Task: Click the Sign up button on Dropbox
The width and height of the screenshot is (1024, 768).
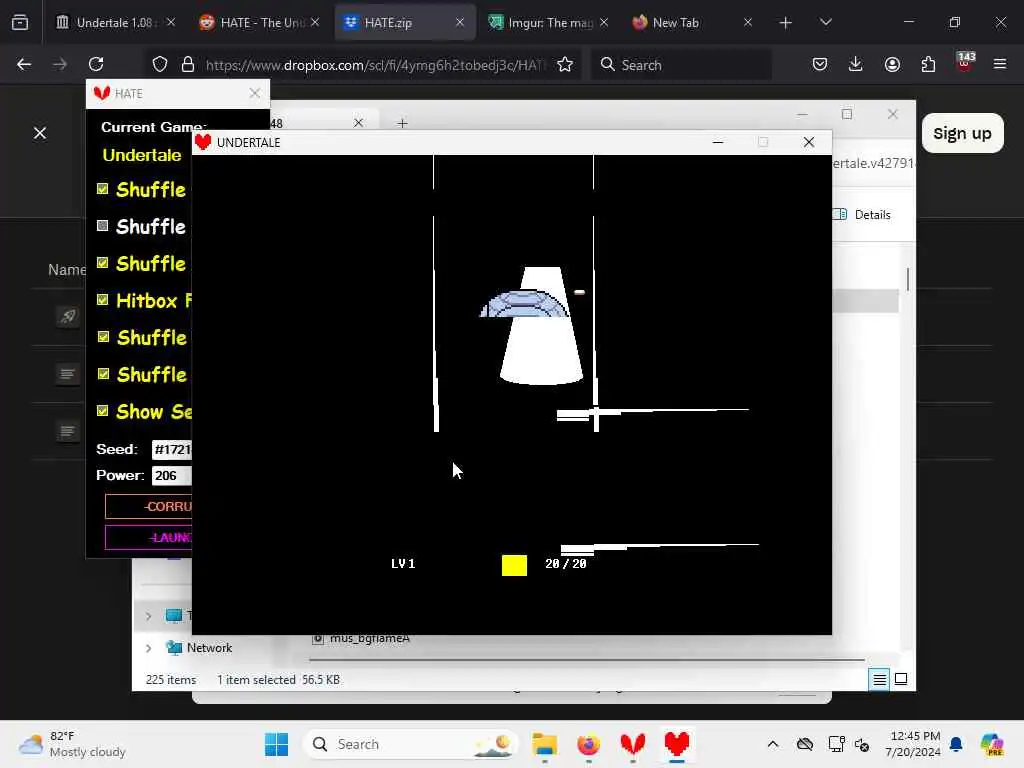Action: (963, 133)
